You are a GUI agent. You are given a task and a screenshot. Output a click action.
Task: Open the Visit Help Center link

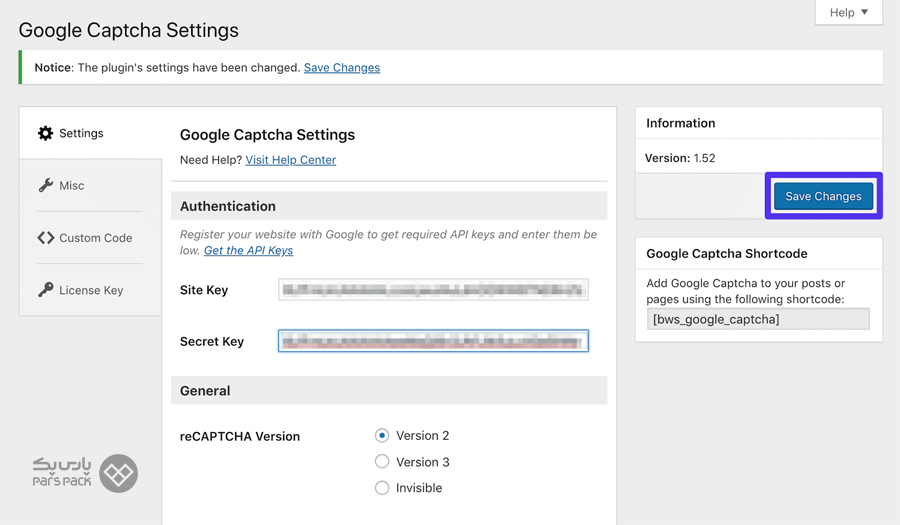coord(290,160)
